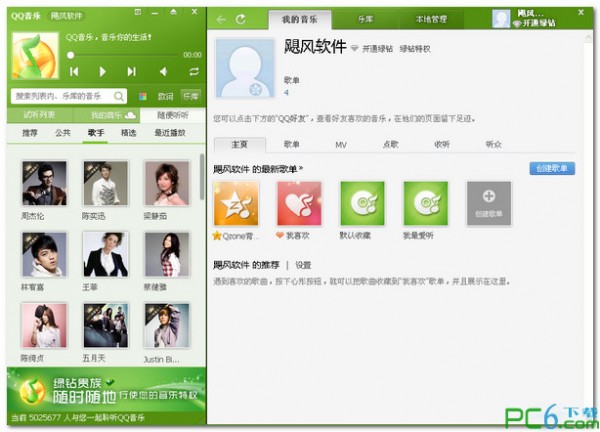
Task: Skip to the next track
Action: [132, 72]
